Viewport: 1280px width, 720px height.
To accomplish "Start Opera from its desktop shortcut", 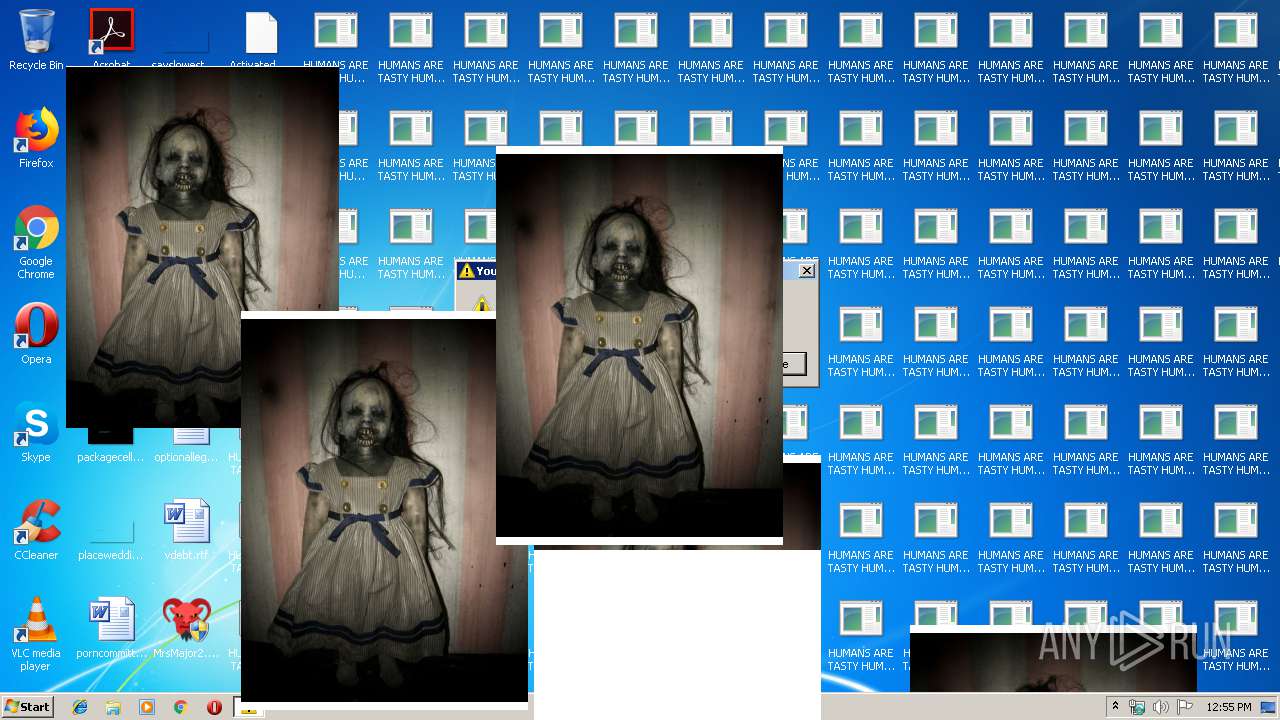I will tap(36, 334).
